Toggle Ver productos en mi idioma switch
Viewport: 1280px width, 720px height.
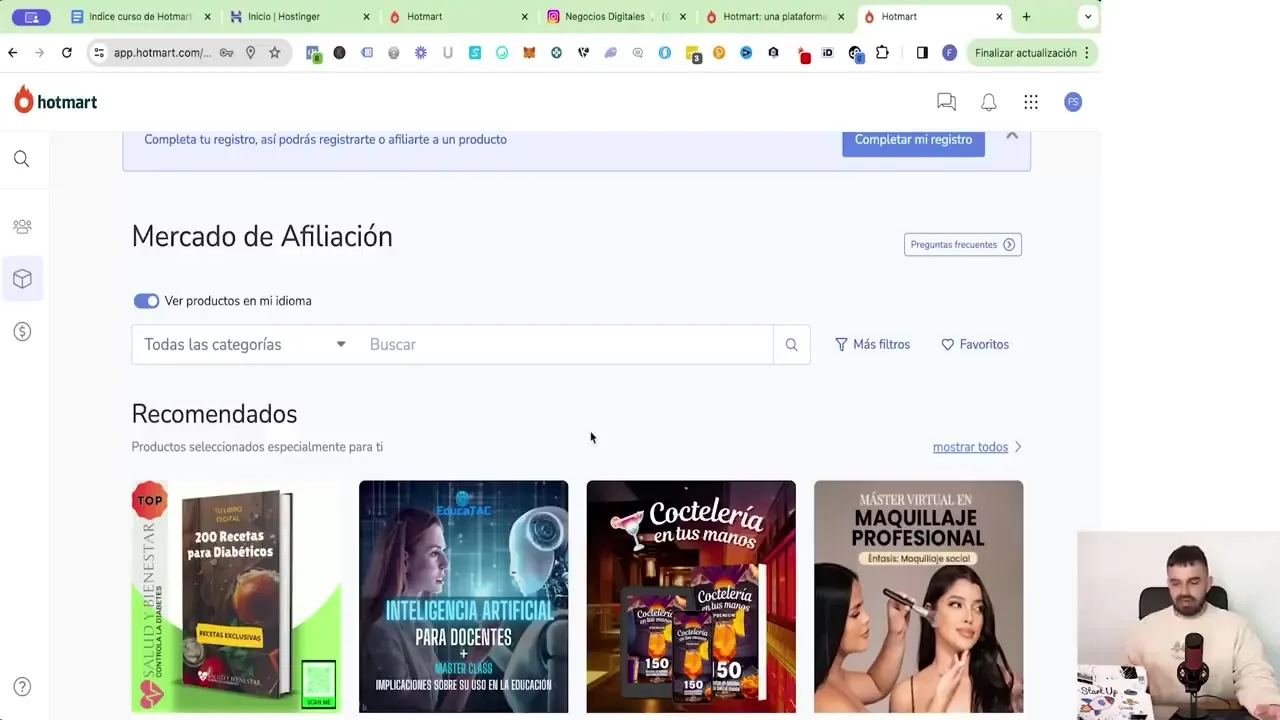pos(146,301)
